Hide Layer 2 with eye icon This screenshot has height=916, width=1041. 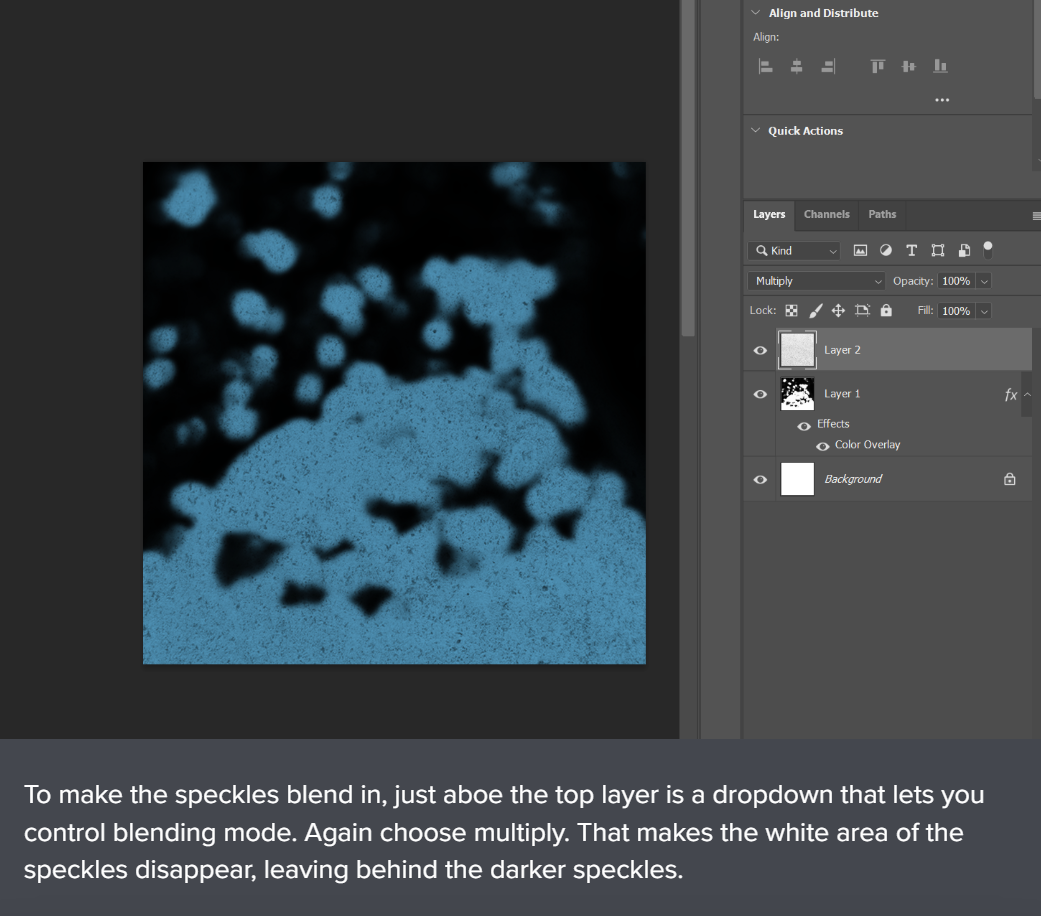760,350
